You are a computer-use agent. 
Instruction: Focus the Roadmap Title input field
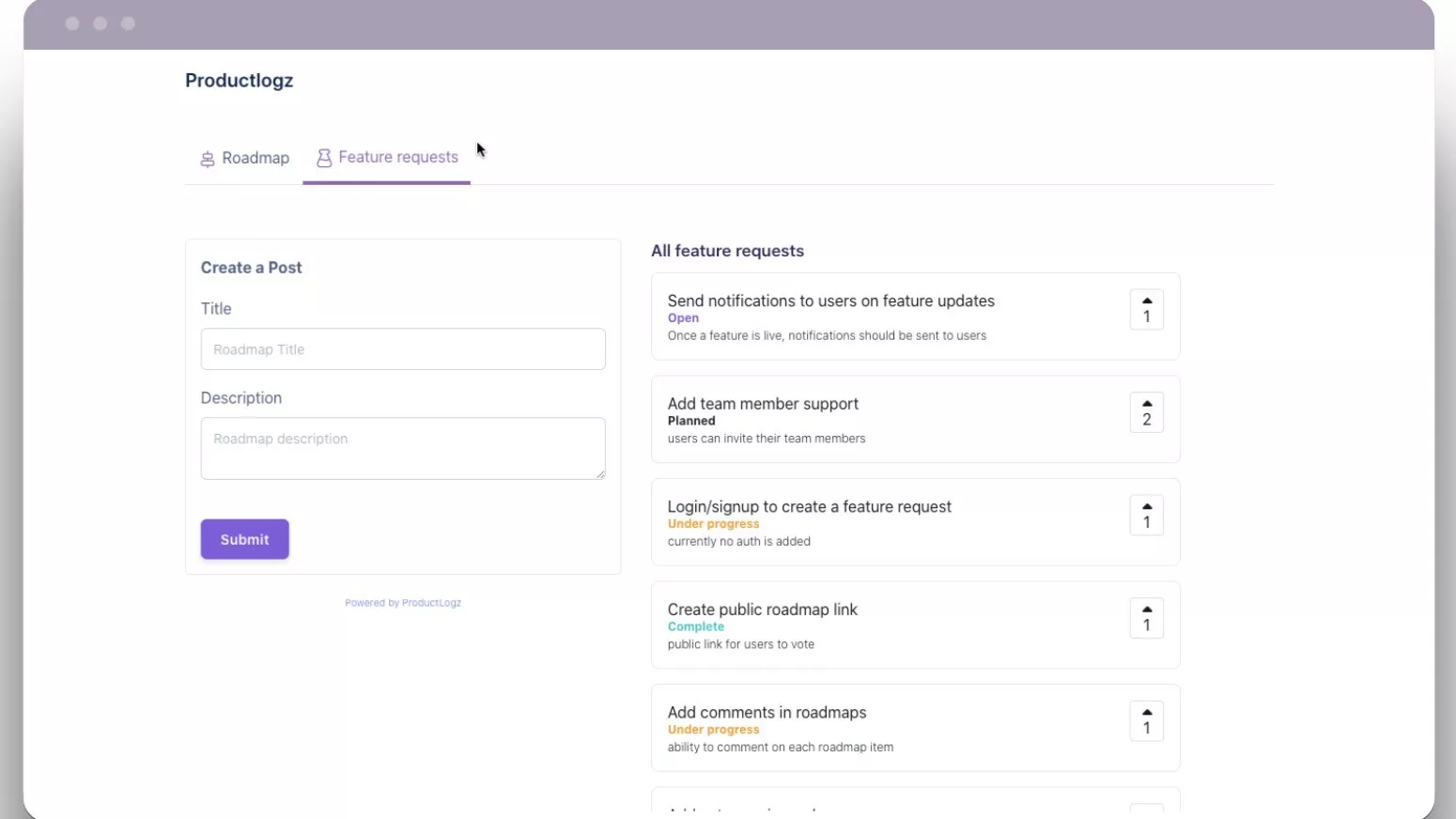pyautogui.click(x=402, y=349)
